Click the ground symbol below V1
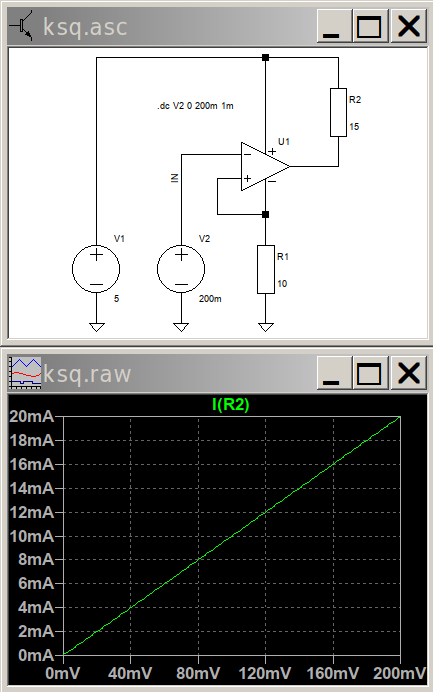This screenshot has width=433, height=692. click(97, 327)
